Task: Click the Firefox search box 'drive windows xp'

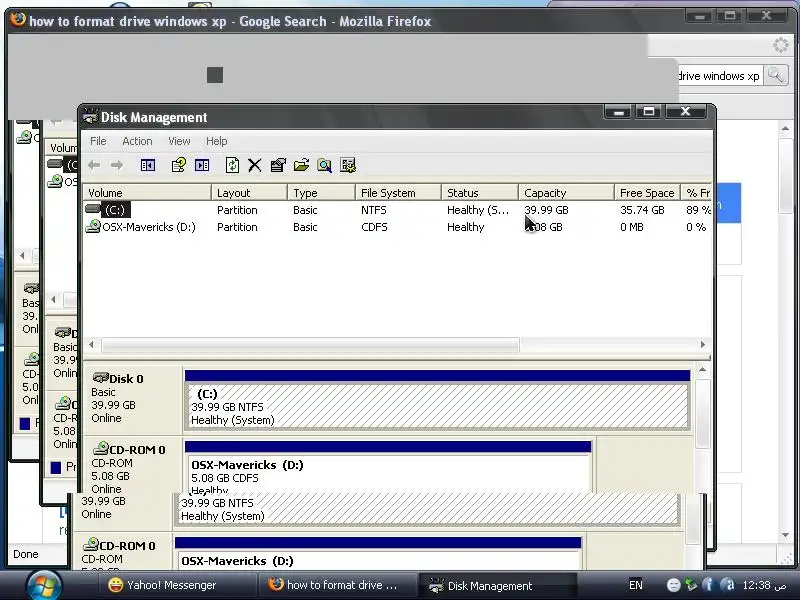Action: tap(720, 76)
